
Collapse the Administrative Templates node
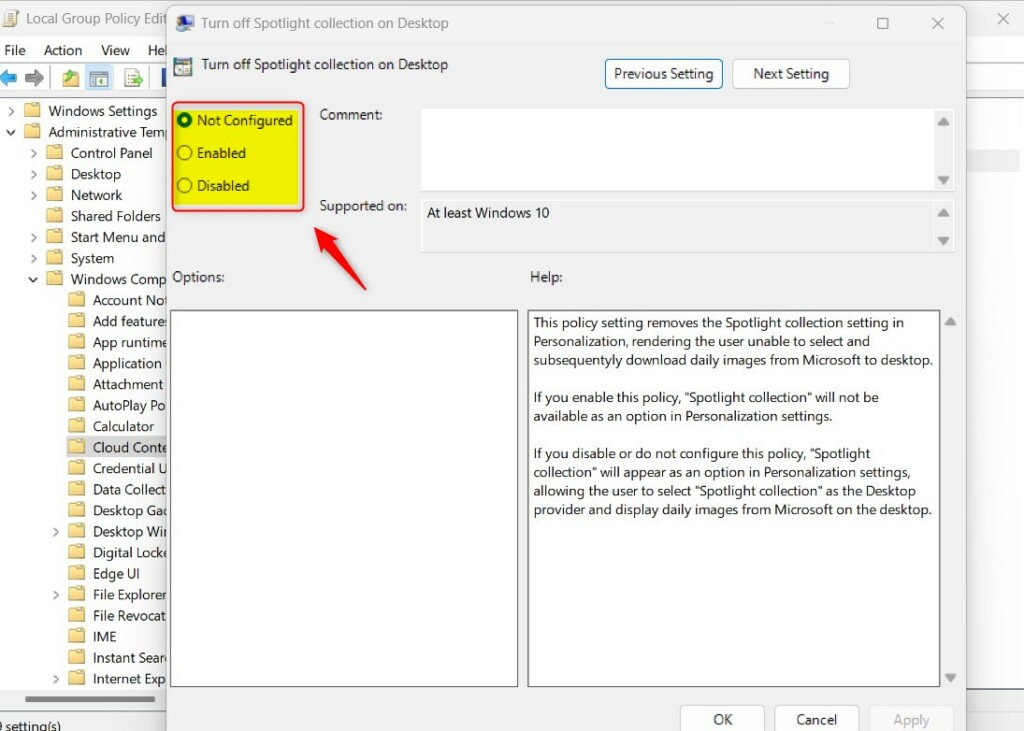click(10, 132)
